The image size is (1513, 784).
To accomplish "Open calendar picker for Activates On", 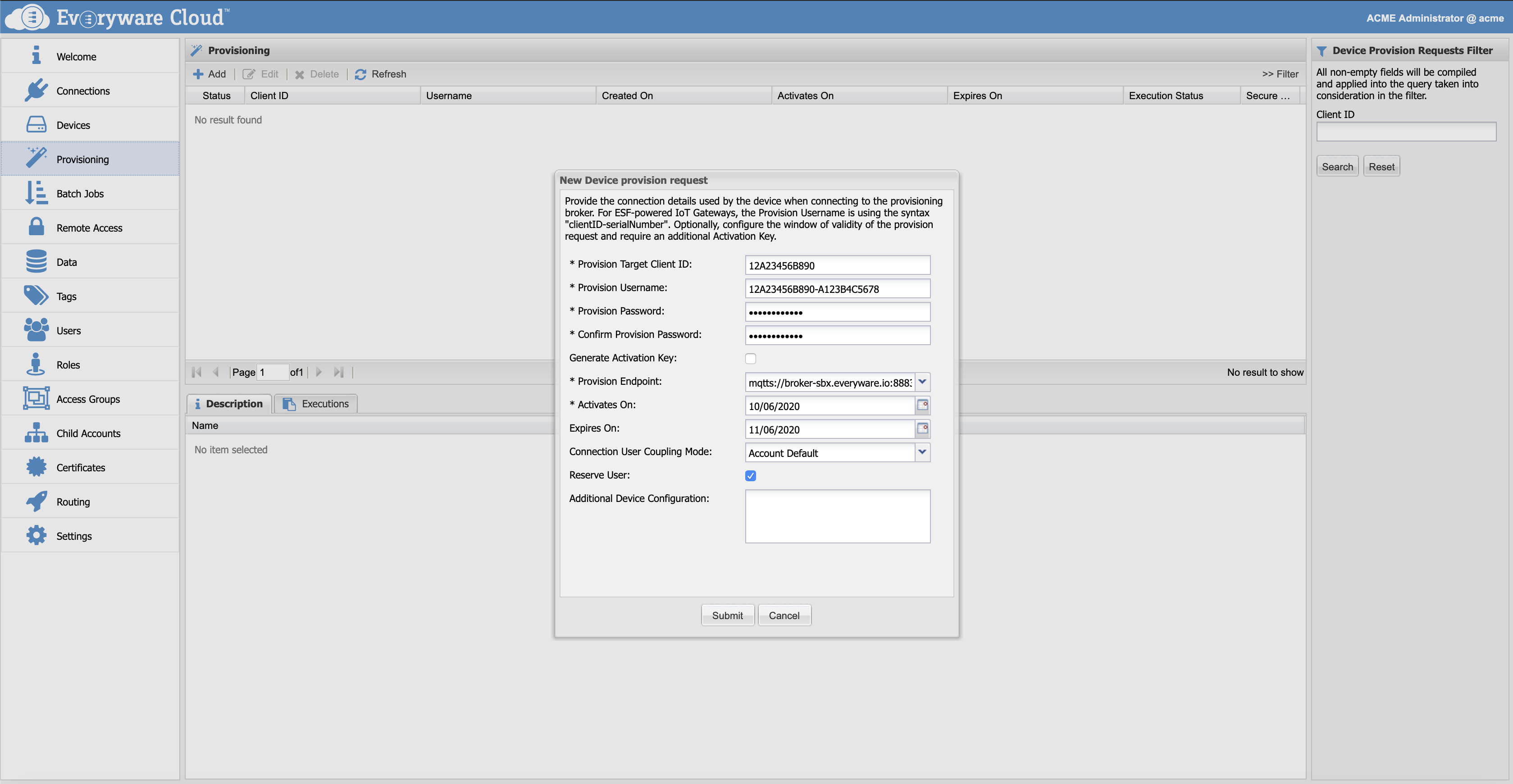I will (x=922, y=405).
